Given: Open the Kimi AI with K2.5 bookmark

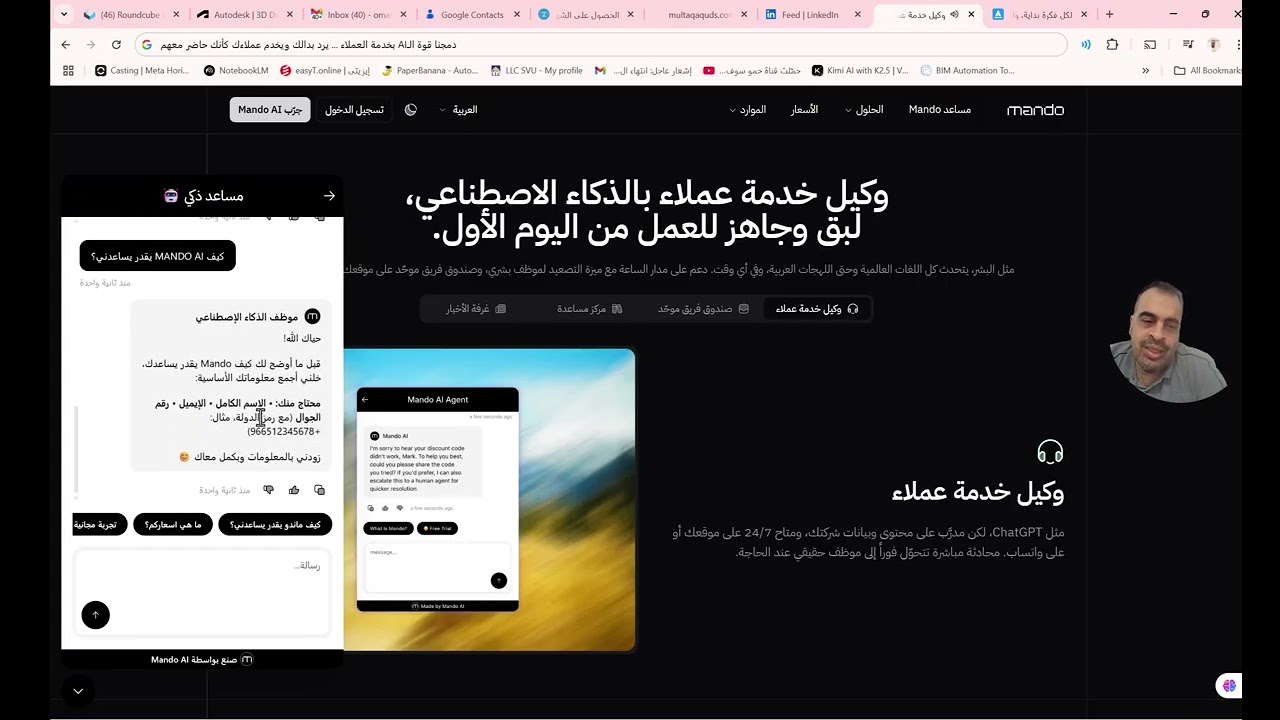Looking at the screenshot, I should pos(860,71).
